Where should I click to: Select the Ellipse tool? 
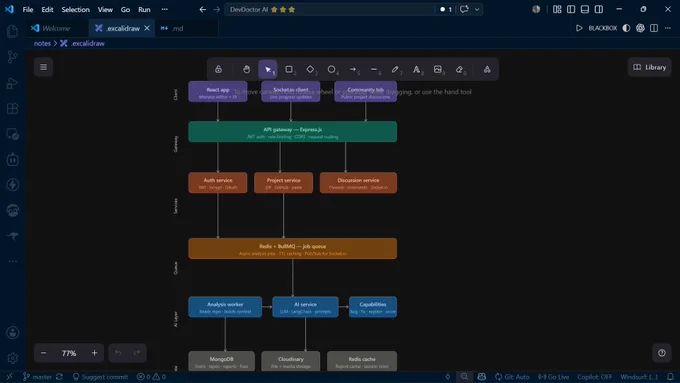click(x=331, y=69)
